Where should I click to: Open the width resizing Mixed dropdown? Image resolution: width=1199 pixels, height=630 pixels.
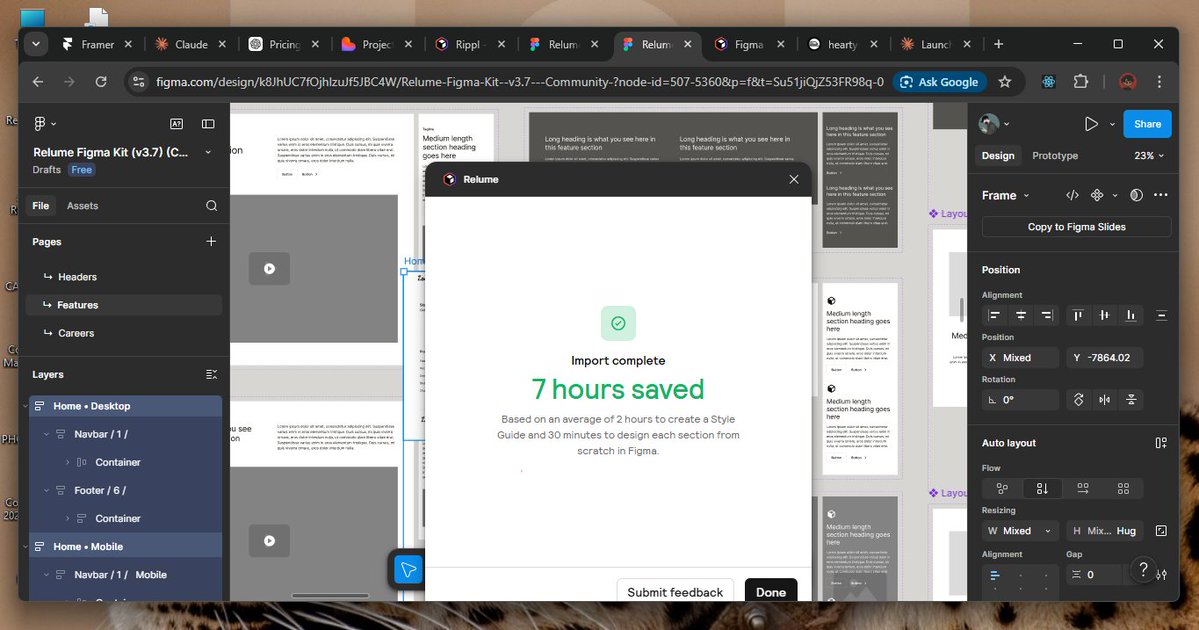[1021, 531]
